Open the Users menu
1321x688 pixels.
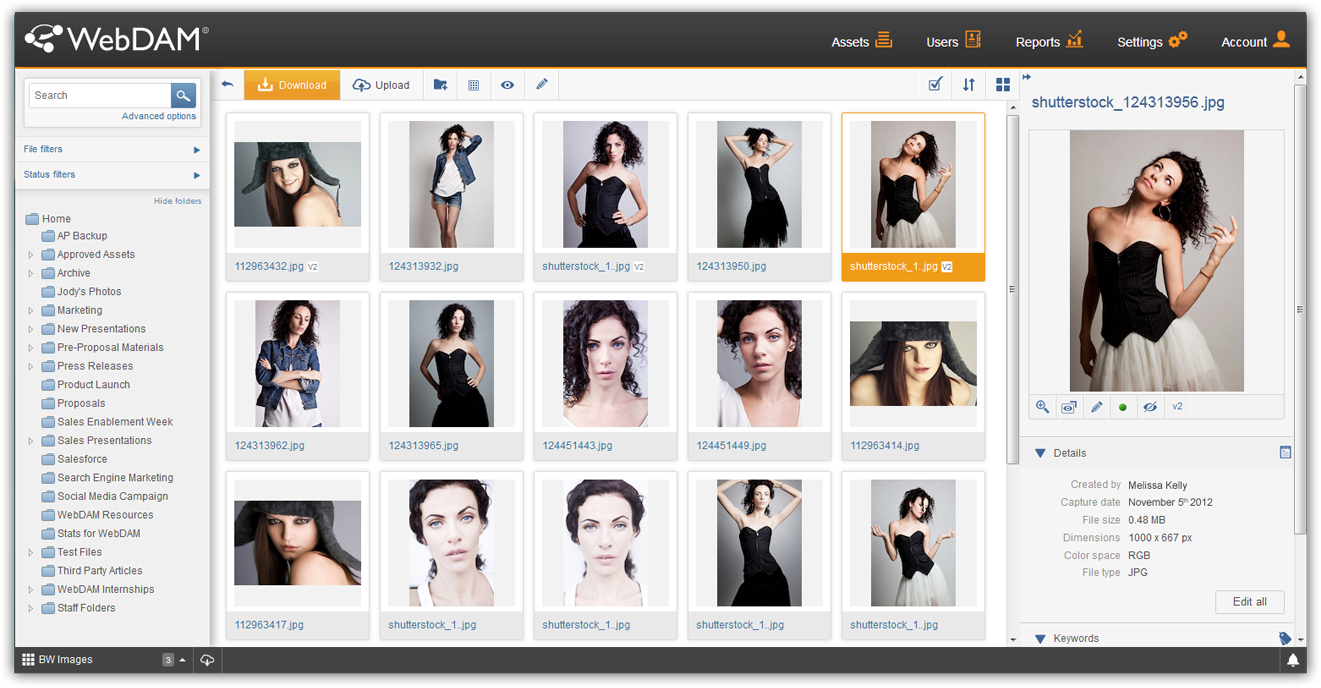tap(953, 41)
